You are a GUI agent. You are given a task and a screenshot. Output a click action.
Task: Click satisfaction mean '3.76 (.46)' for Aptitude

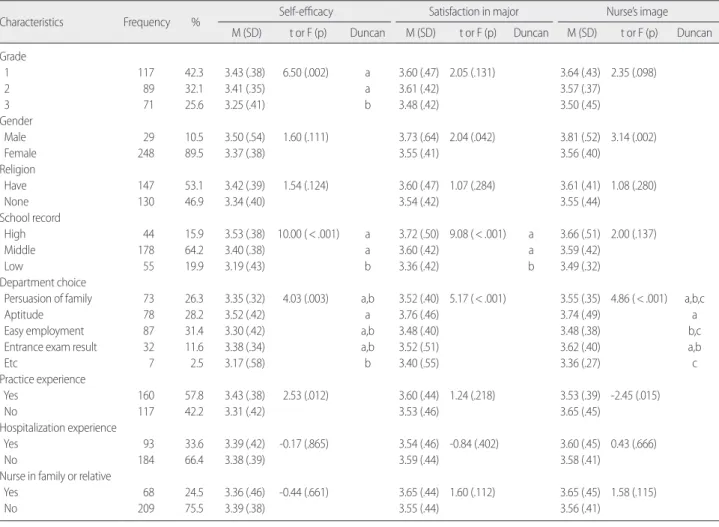(x=419, y=315)
